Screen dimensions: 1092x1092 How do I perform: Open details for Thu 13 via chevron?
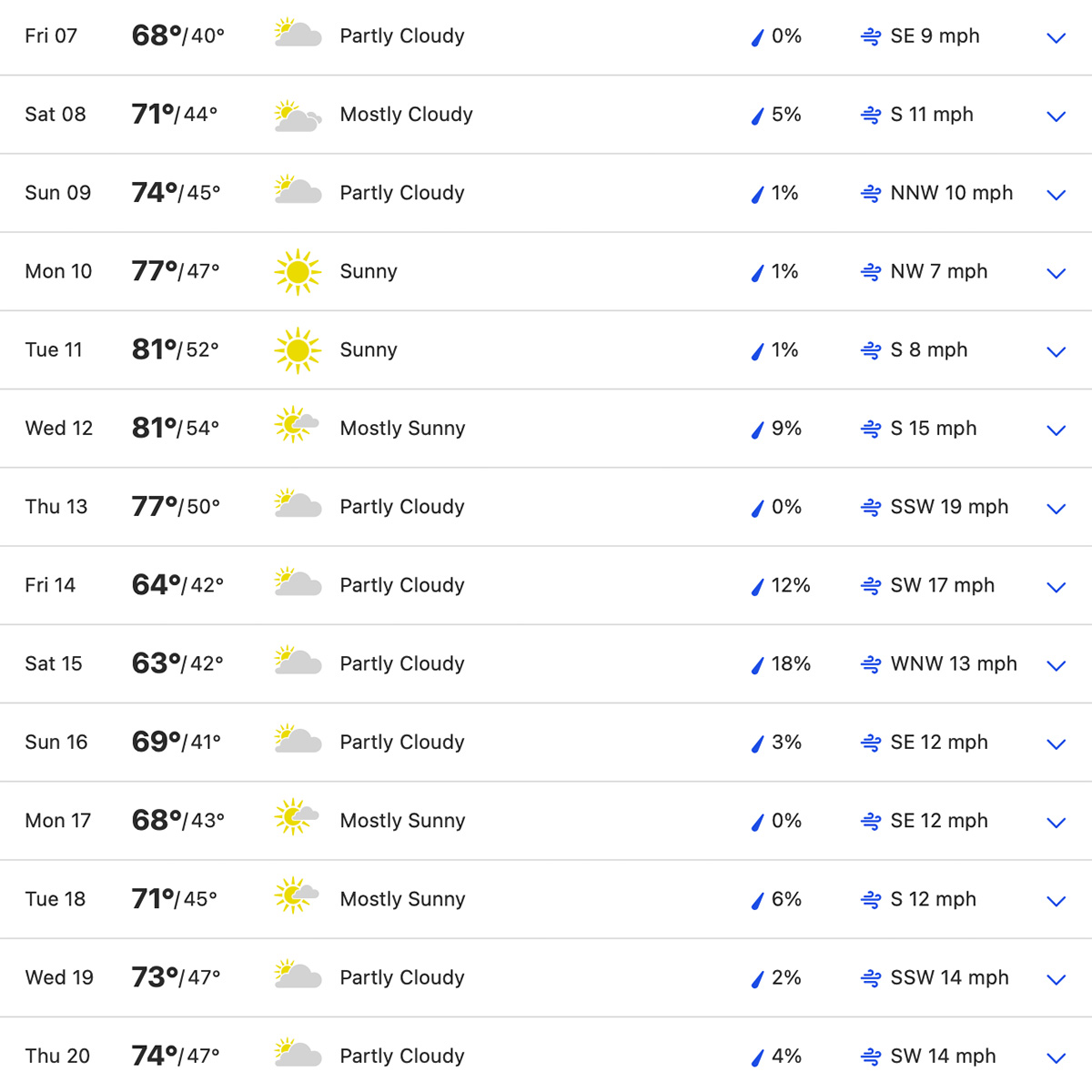pyautogui.click(x=1056, y=509)
